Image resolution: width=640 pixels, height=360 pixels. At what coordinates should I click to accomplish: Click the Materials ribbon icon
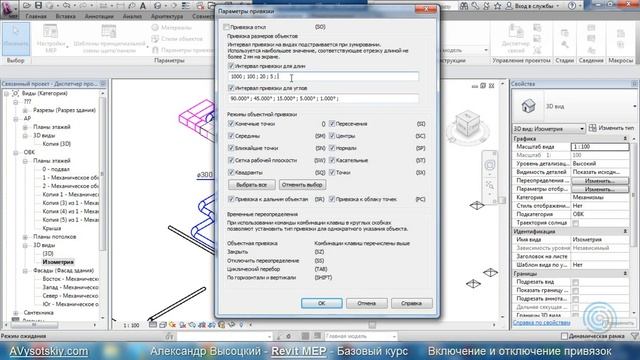[155, 27]
